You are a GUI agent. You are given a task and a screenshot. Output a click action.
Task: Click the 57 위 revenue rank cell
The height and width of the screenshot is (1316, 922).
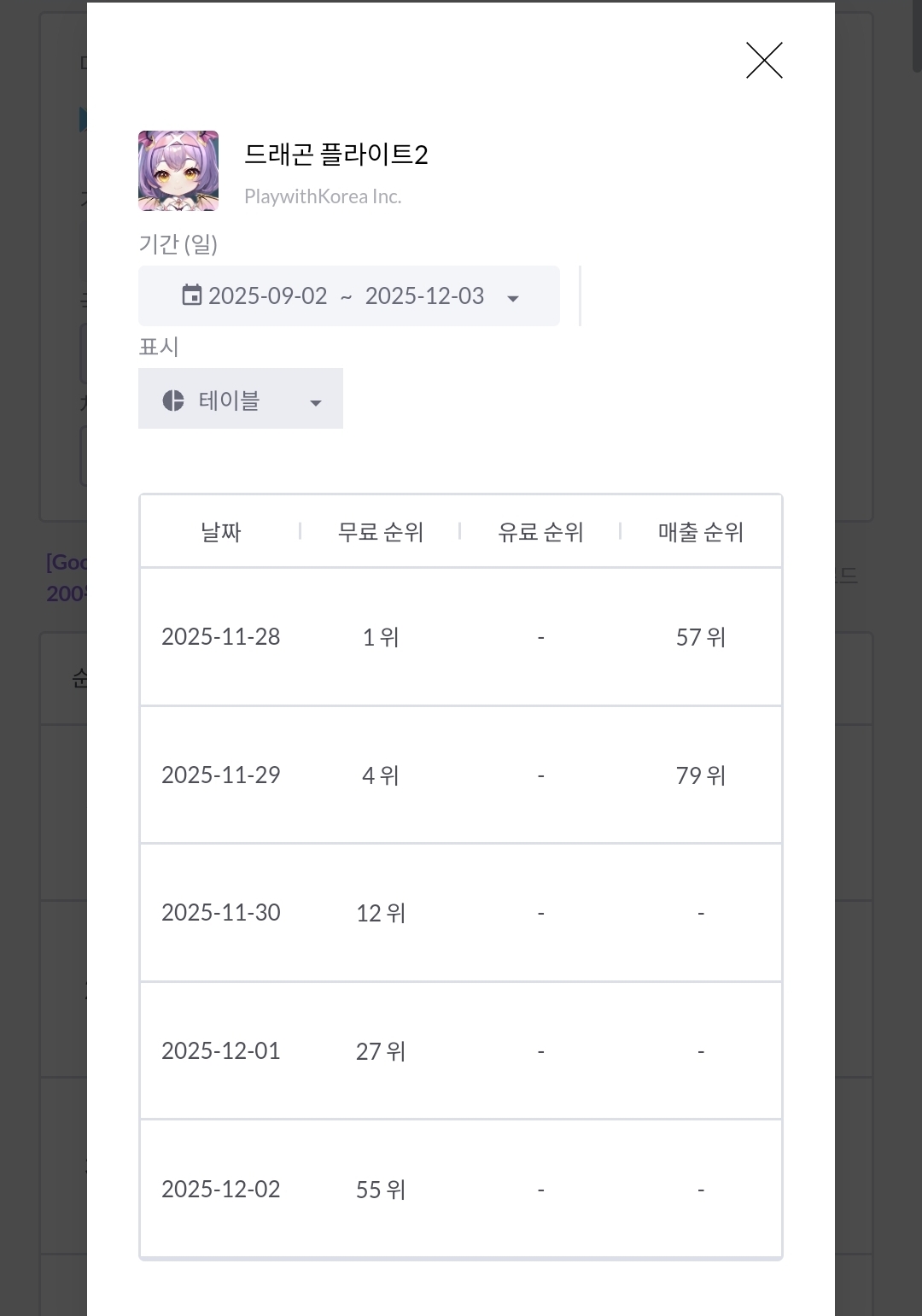click(x=701, y=637)
